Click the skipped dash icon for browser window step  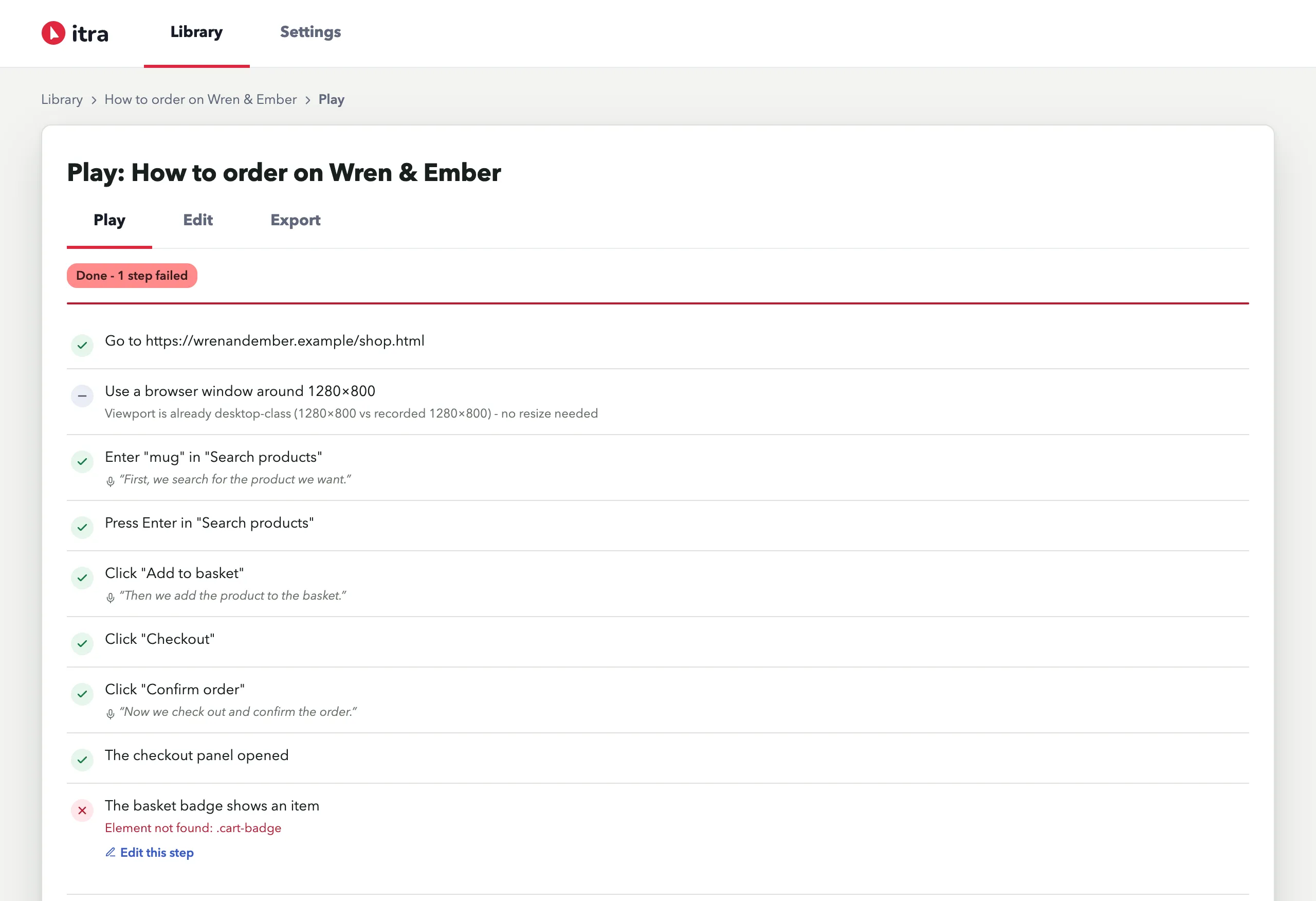pyautogui.click(x=82, y=395)
